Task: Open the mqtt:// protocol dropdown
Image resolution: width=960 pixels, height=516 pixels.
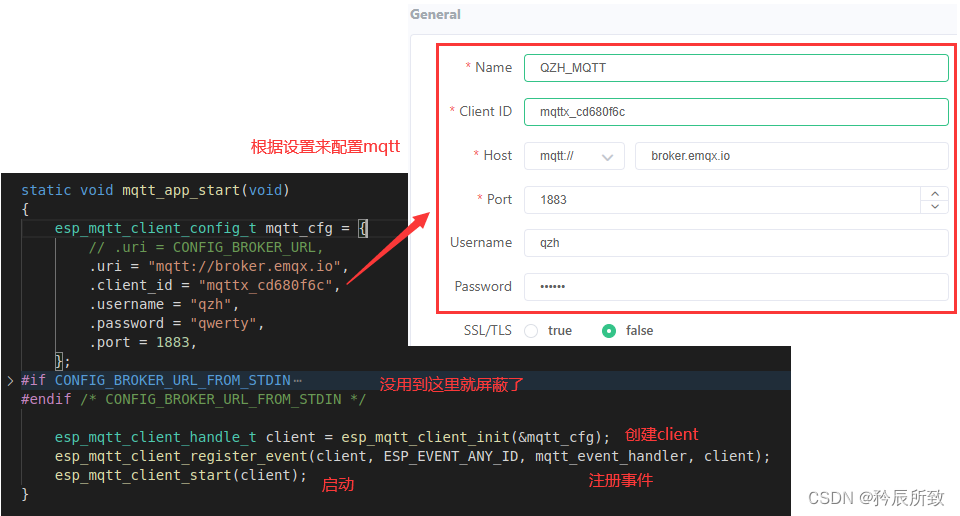Action: pos(574,156)
